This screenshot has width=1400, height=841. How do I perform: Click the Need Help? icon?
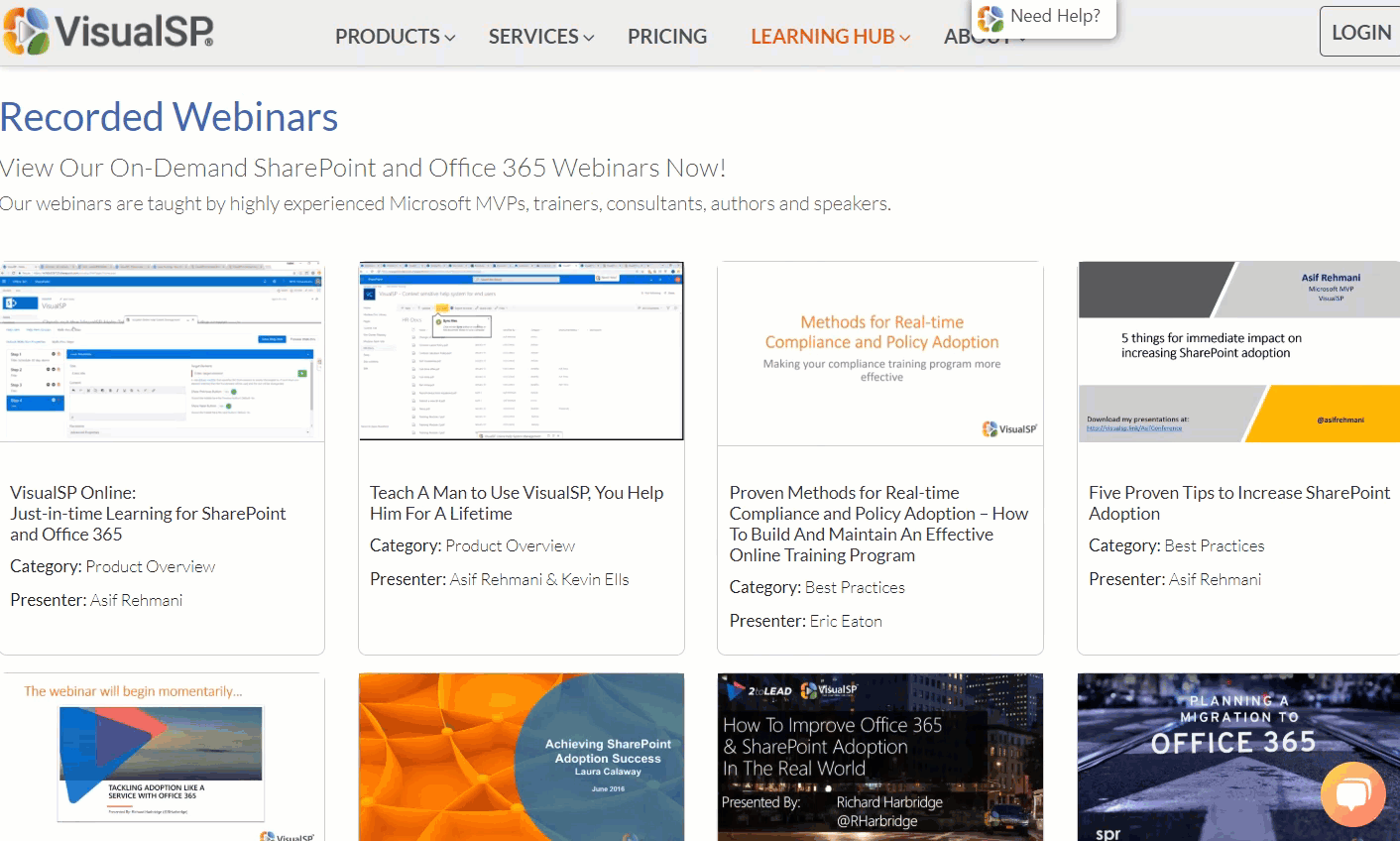tap(991, 18)
